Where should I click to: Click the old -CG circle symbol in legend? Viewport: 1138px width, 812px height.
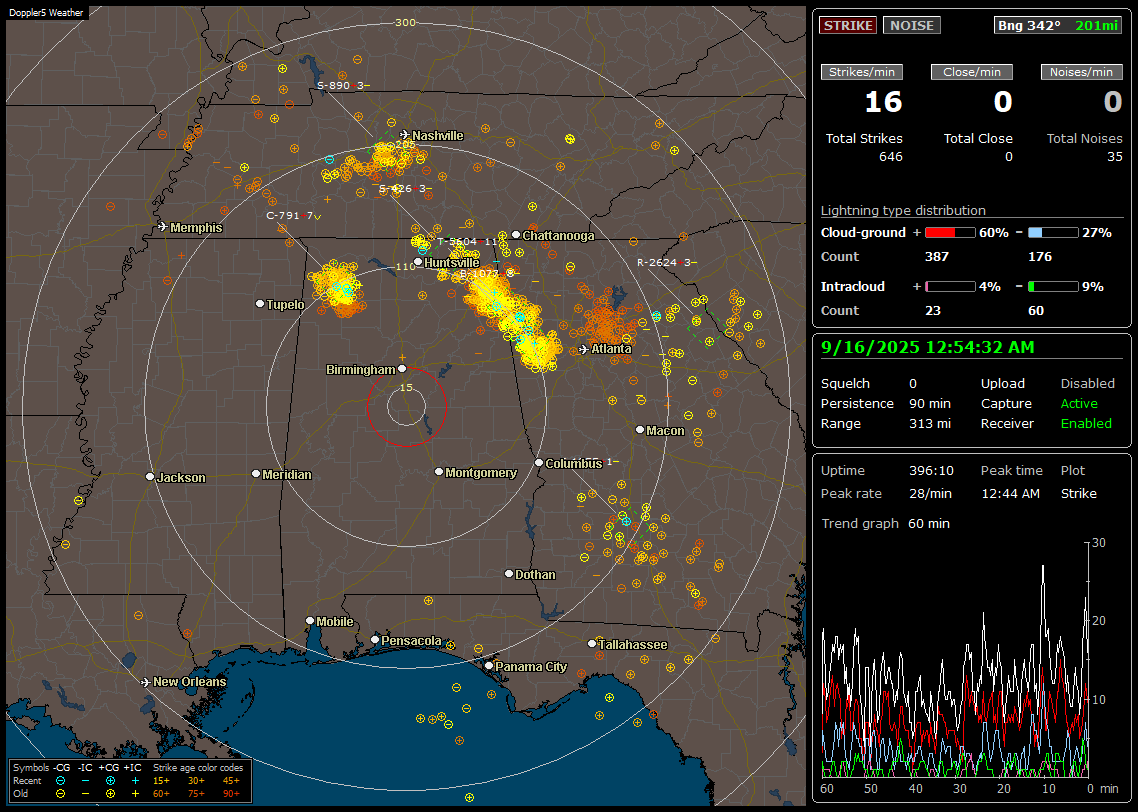point(60,794)
